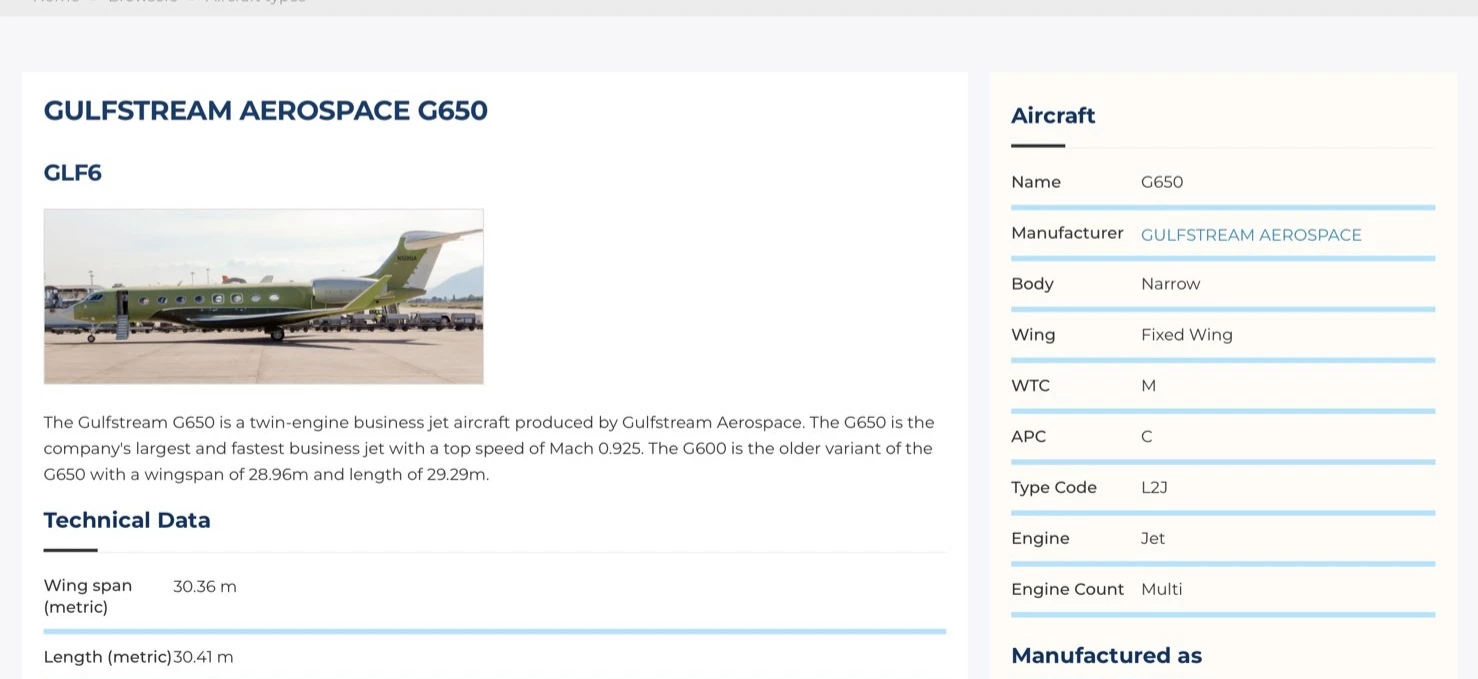
Task: Click the green G650 aircraft photo
Action: click(264, 296)
